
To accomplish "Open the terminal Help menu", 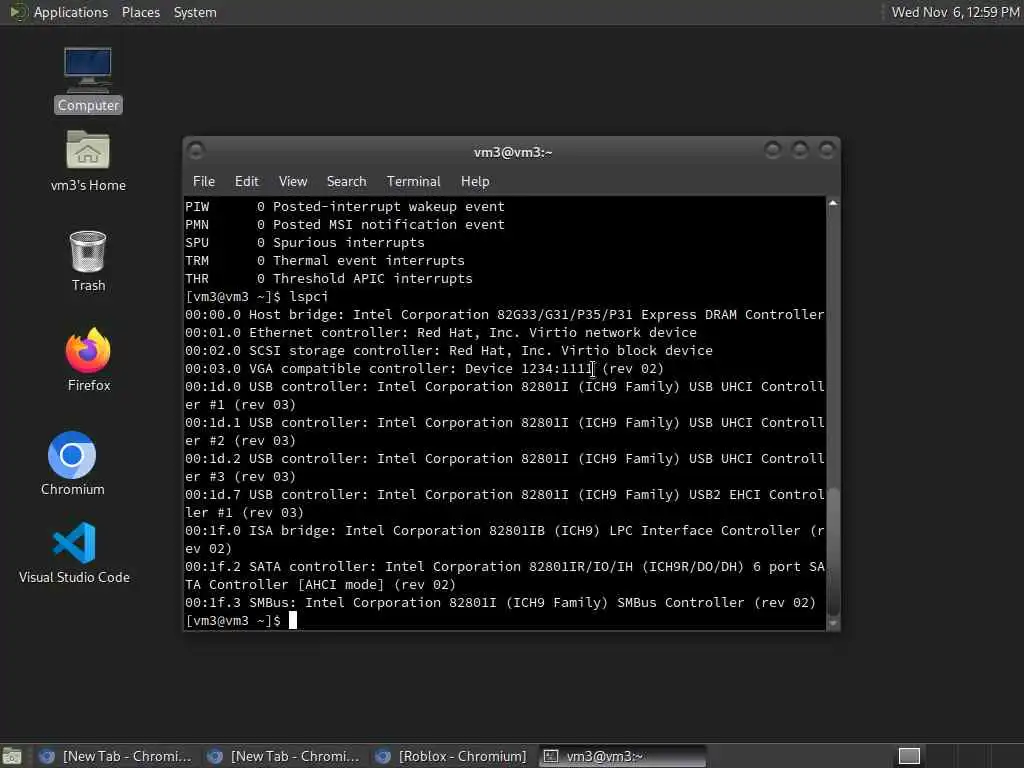I will pos(475,182).
